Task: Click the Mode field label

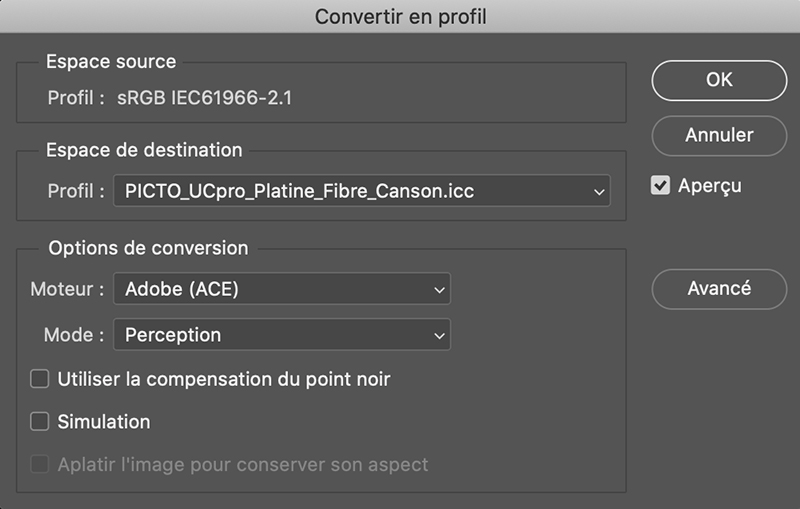Action: (73, 335)
